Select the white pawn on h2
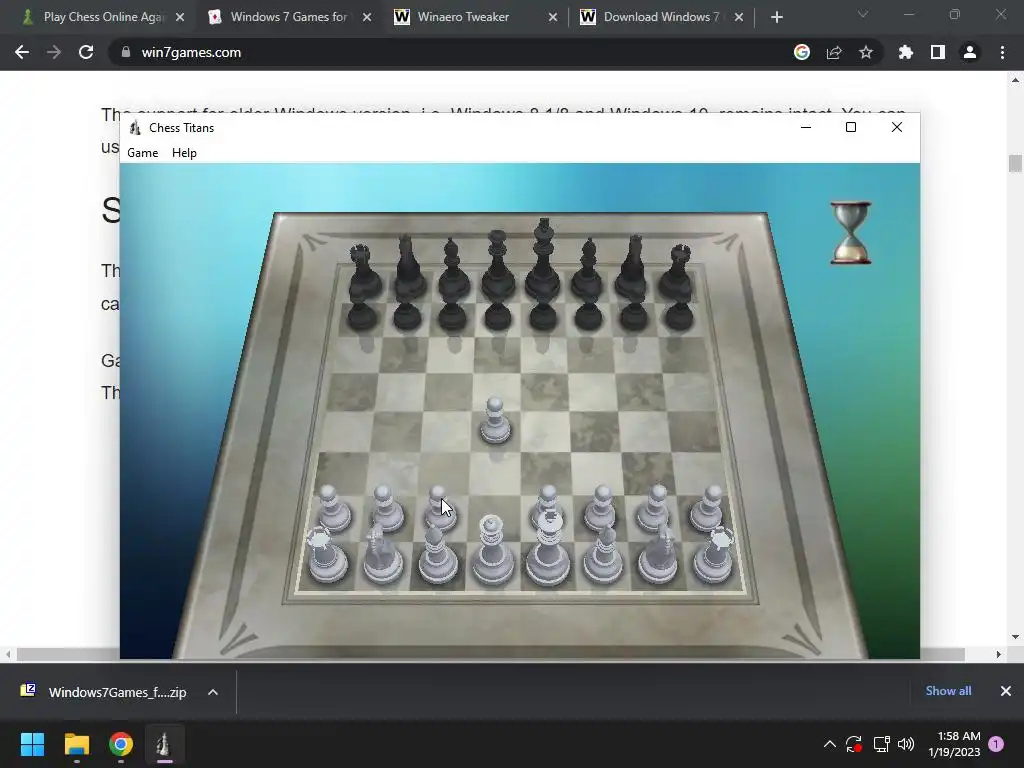This screenshot has height=768, width=1024. click(708, 509)
